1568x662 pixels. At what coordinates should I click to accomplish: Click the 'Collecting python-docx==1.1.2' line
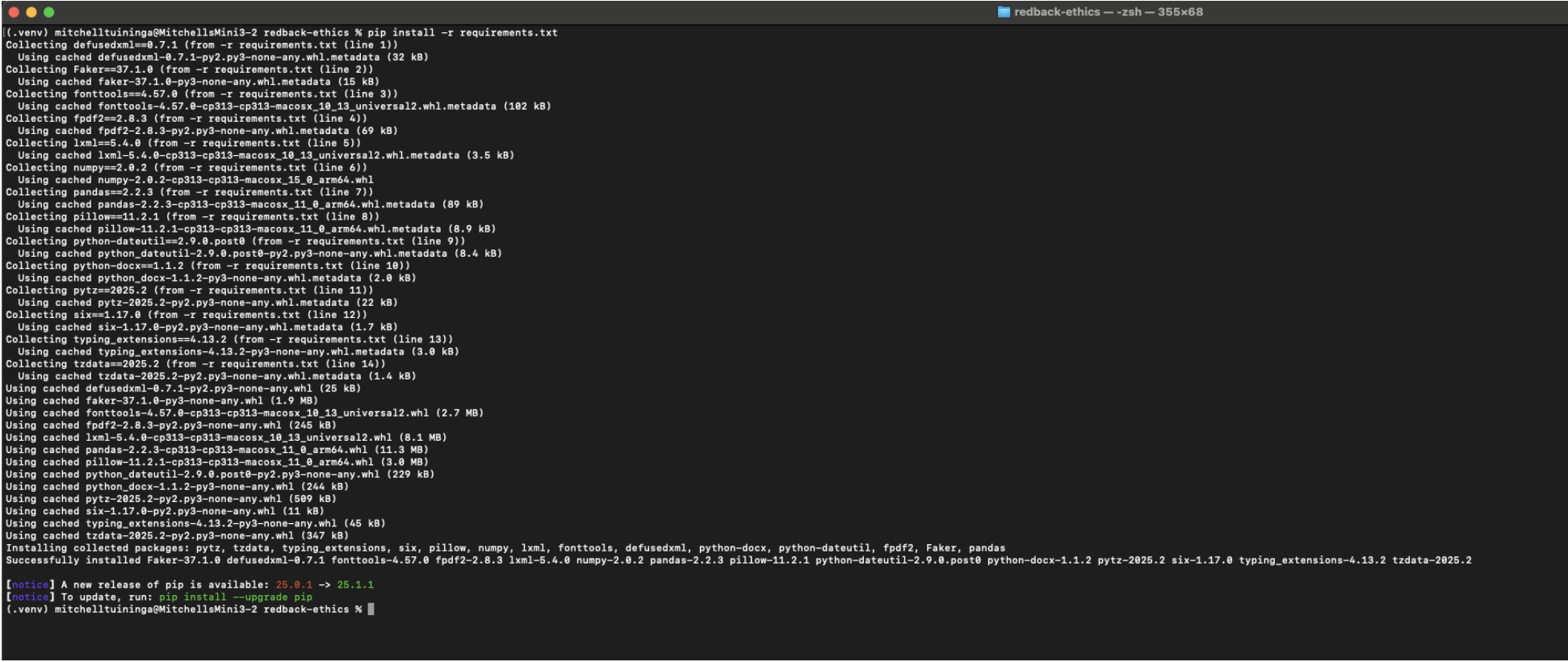208,266
